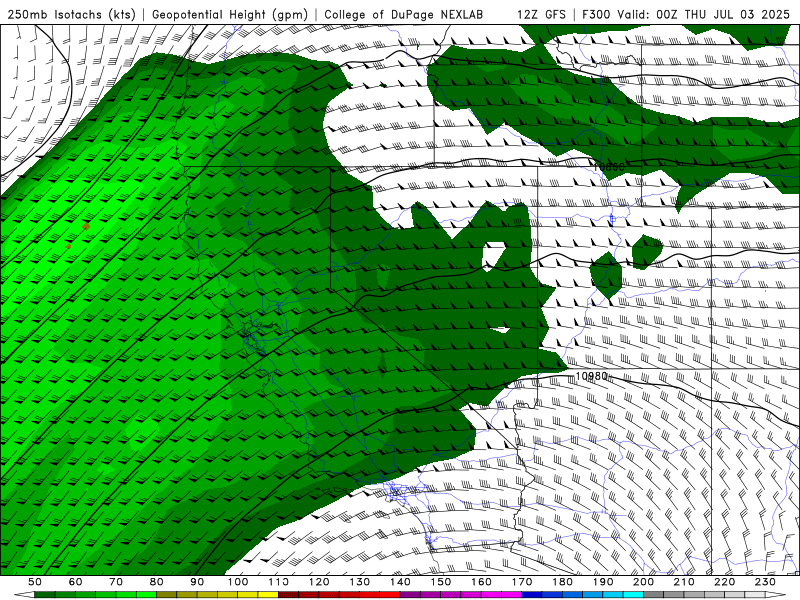
Task: Click the 10860 height contour label
Action: (609, 167)
